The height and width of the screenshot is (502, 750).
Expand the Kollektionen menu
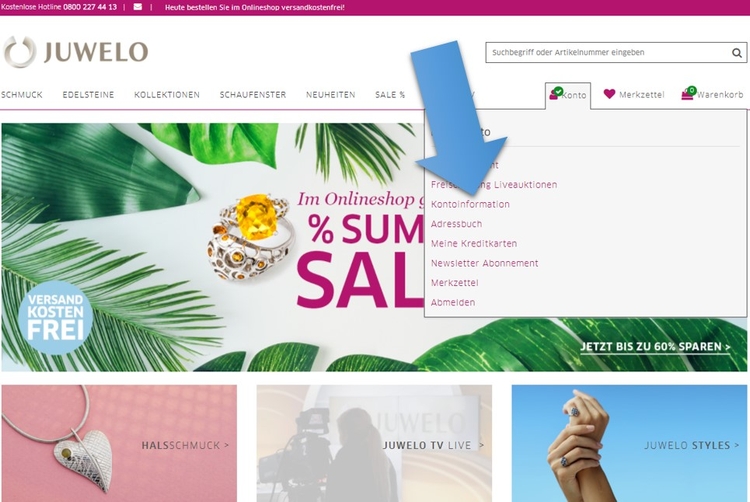tap(167, 95)
